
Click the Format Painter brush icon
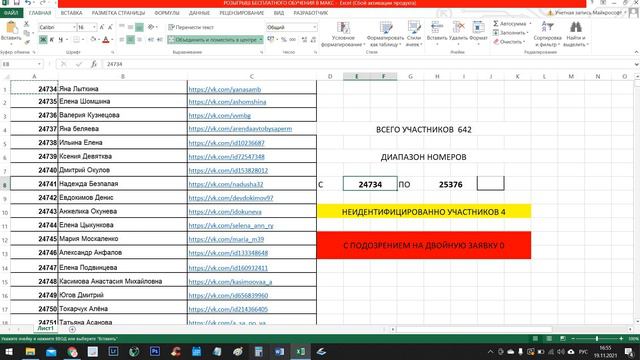[27, 42]
